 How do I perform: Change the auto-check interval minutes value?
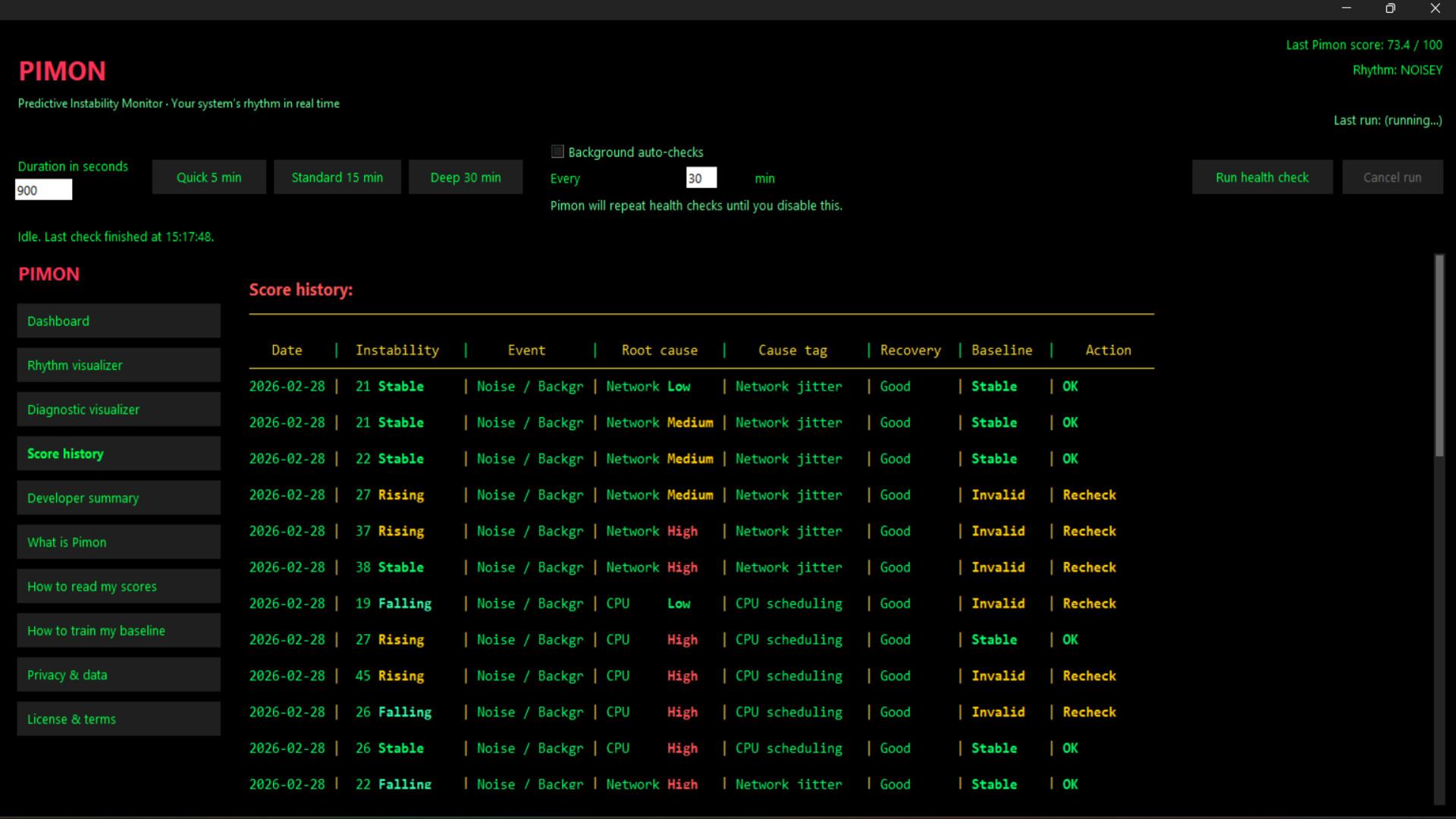pos(700,177)
